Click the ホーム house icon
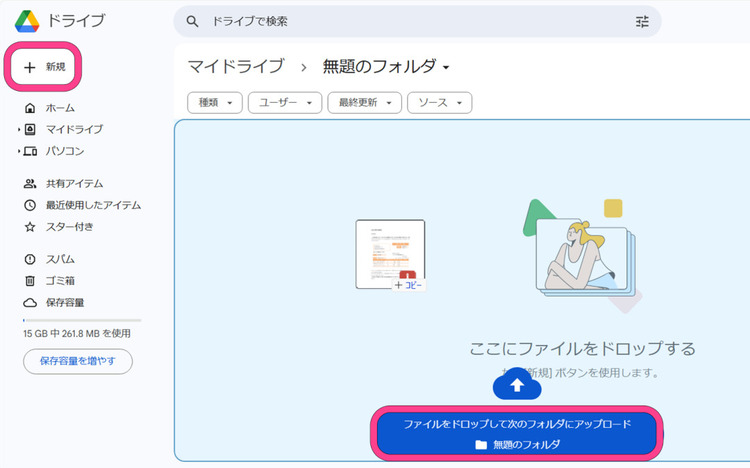The image size is (750, 468). click(30, 108)
